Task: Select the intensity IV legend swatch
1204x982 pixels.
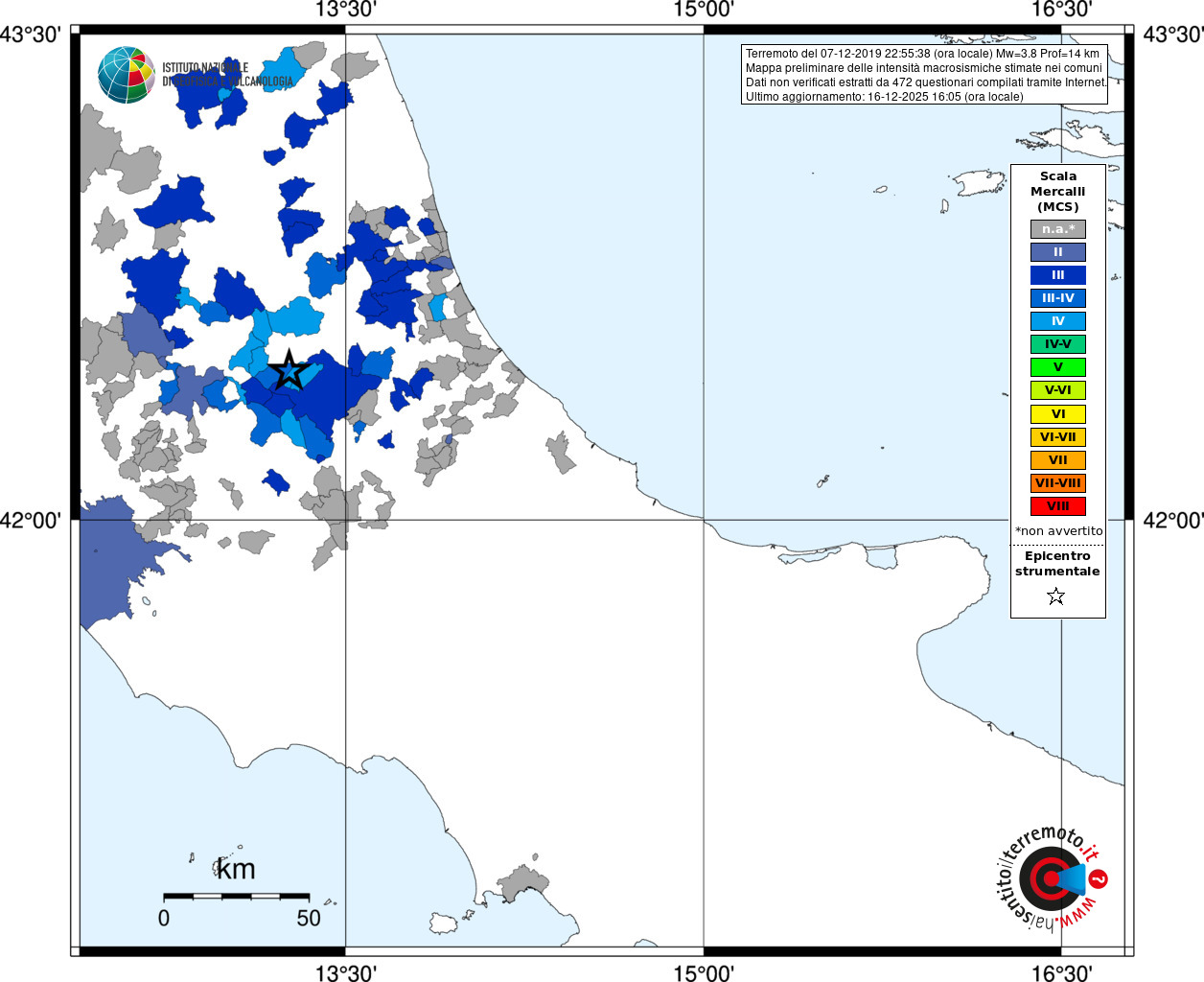Action: click(1058, 321)
